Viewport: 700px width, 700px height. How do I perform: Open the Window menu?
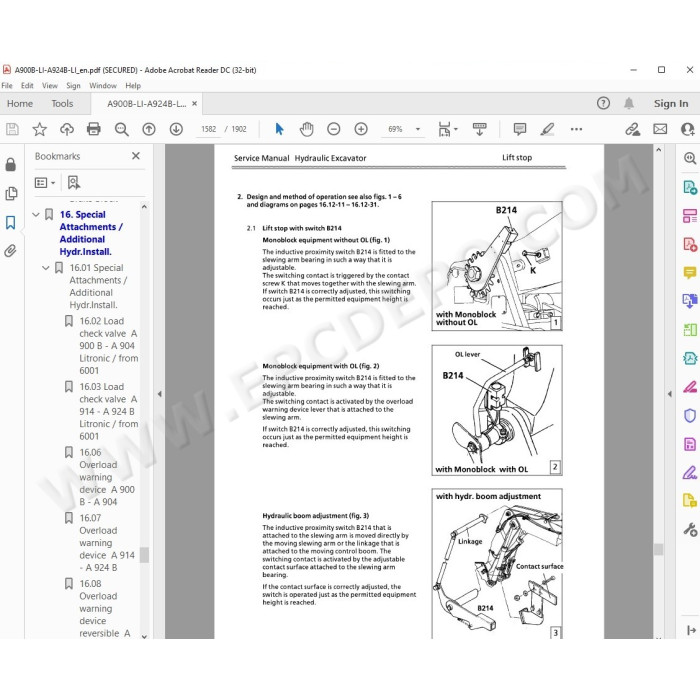(103, 86)
